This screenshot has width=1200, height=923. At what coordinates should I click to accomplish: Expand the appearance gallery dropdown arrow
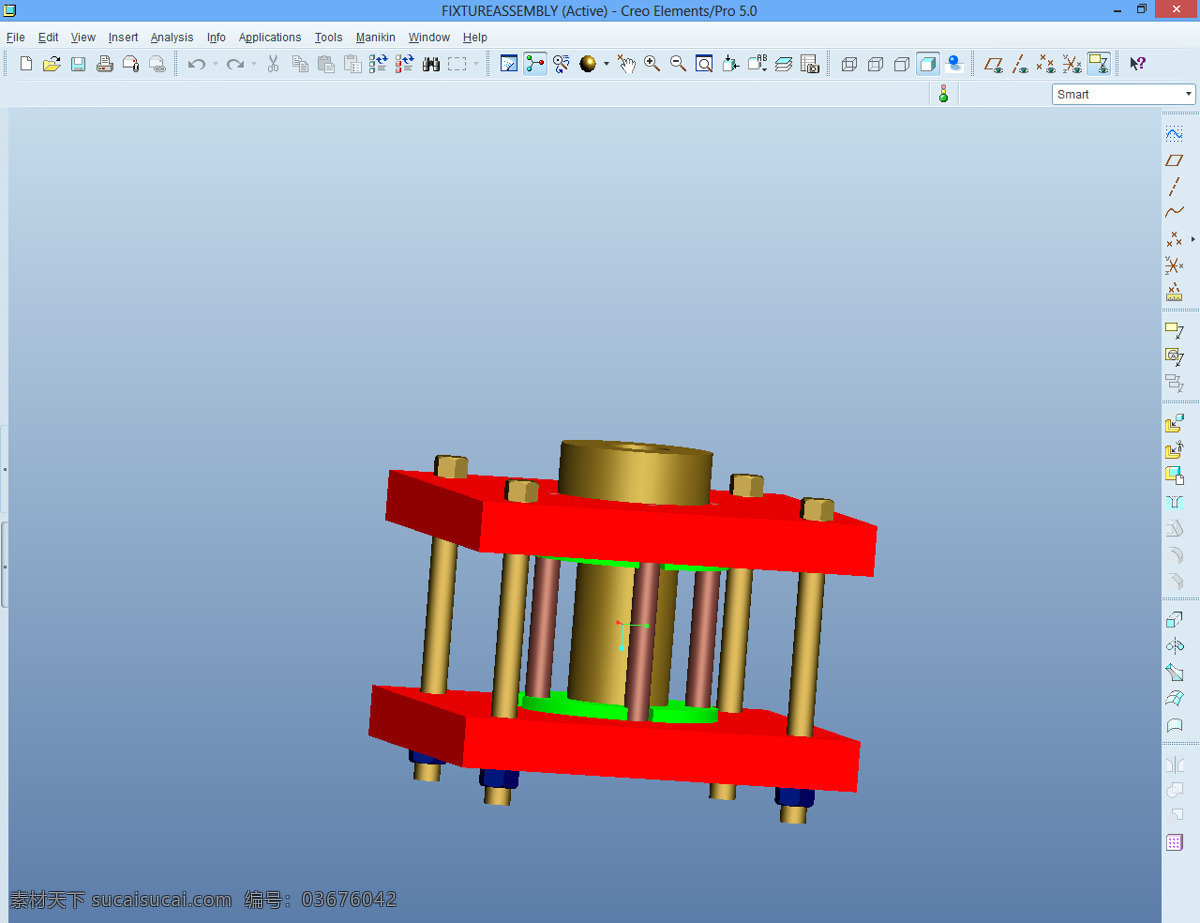[x=606, y=64]
